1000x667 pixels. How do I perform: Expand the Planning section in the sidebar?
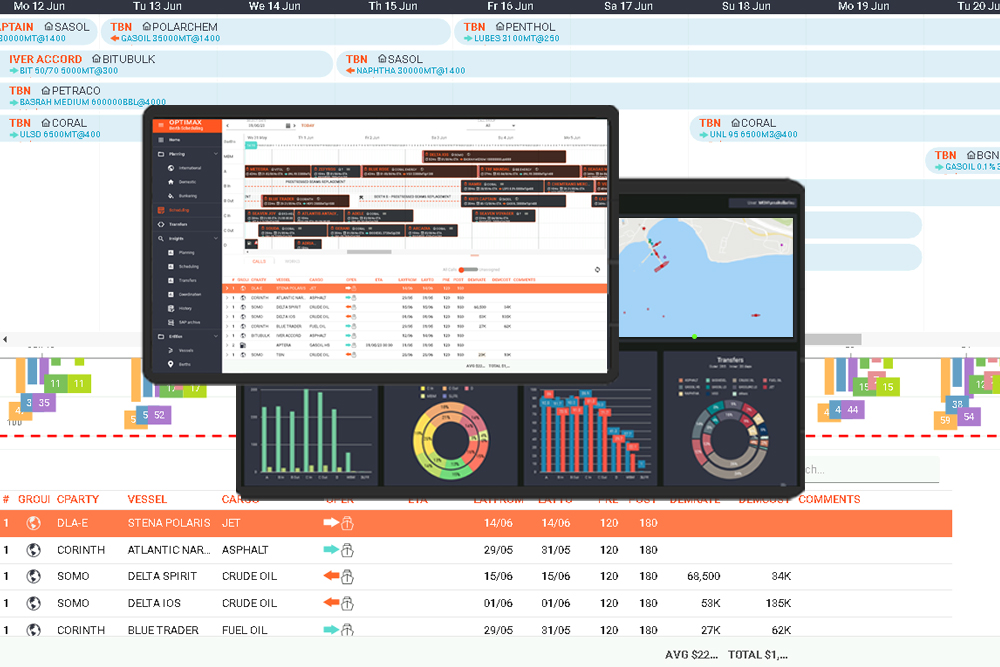pos(216,154)
